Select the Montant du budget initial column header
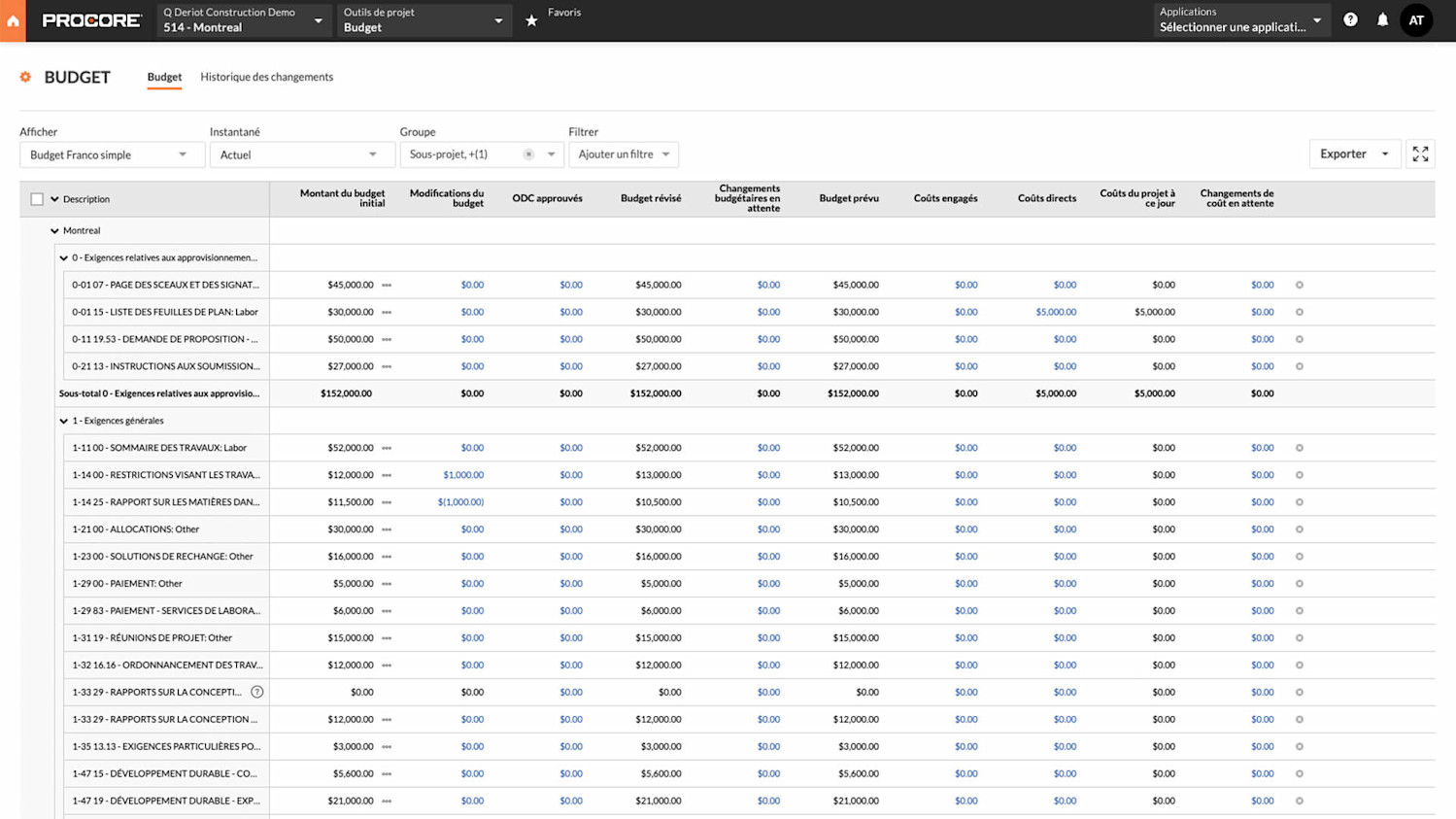The width and height of the screenshot is (1456, 819). 342,198
